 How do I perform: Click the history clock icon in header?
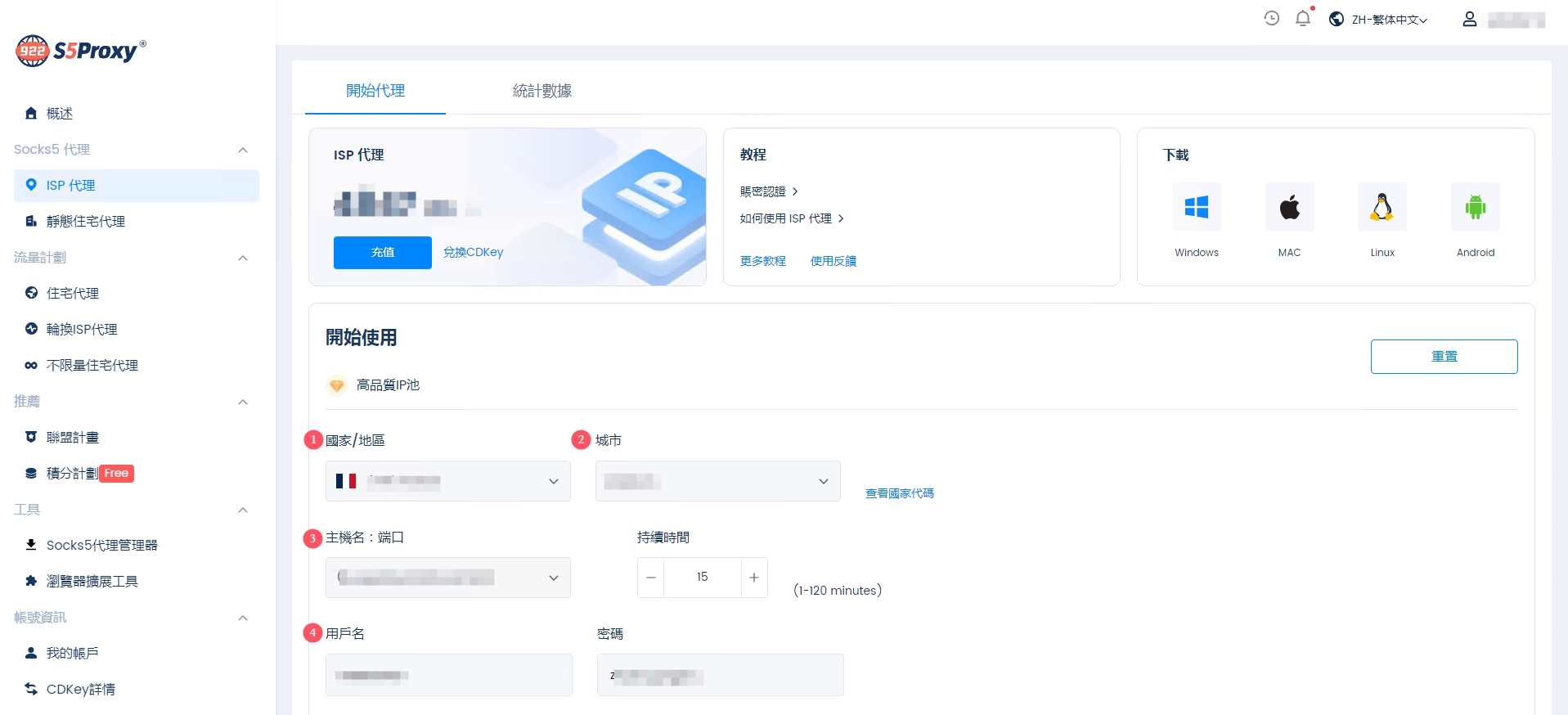point(1271,19)
